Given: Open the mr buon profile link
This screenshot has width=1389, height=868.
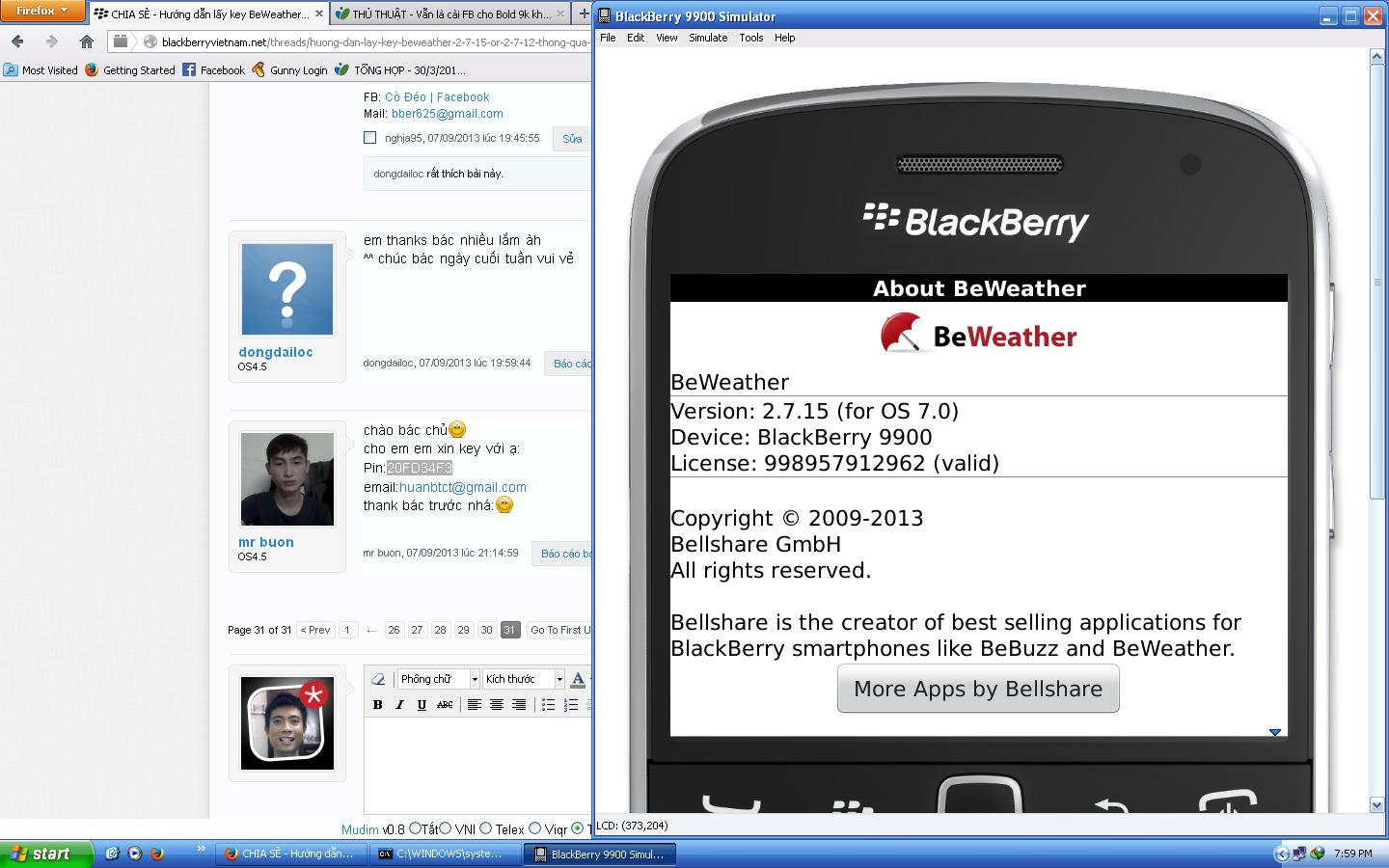Looking at the screenshot, I should coord(266,542).
